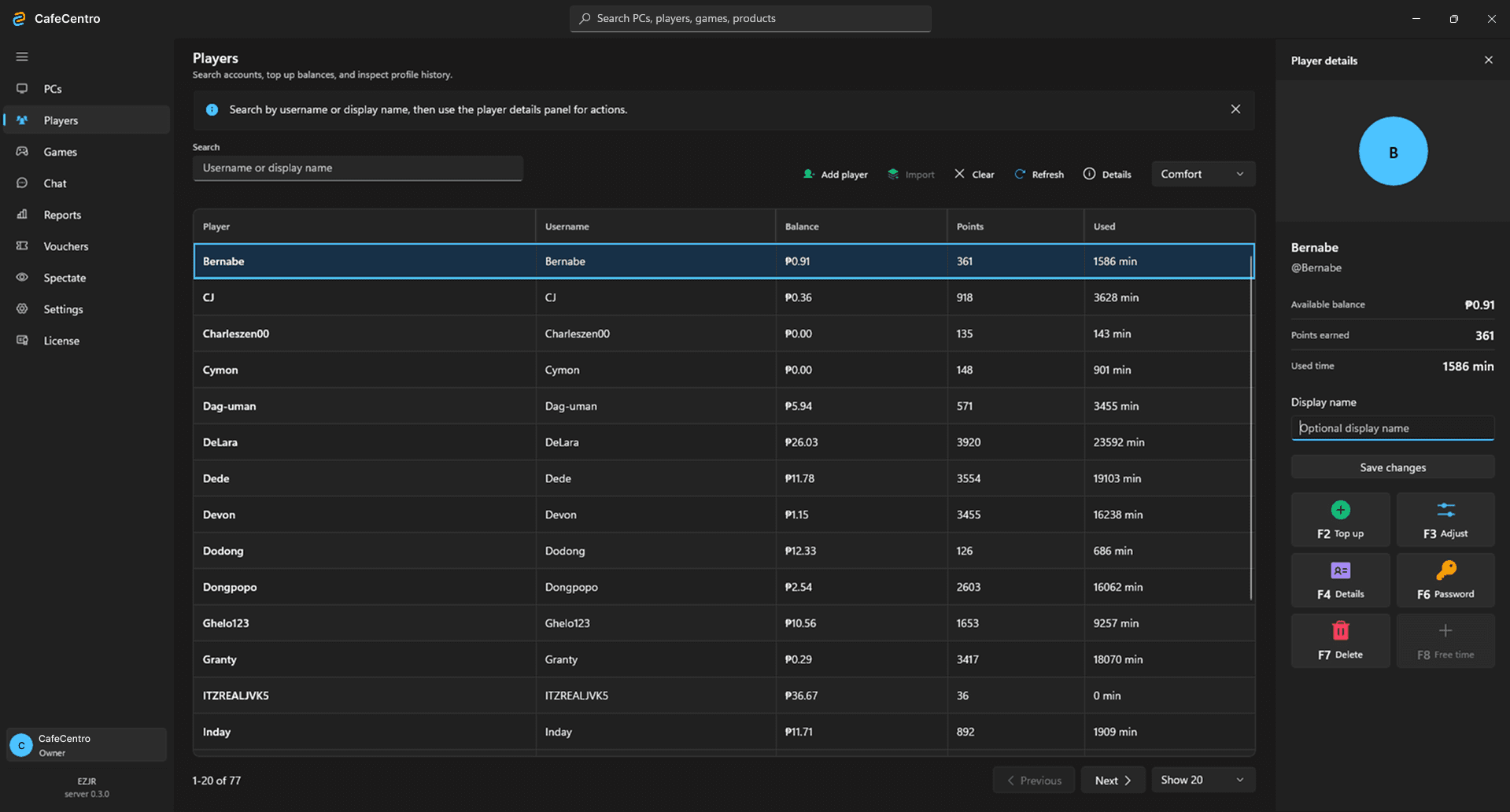
Task: Open the Comfort density dropdown
Action: [1202, 174]
